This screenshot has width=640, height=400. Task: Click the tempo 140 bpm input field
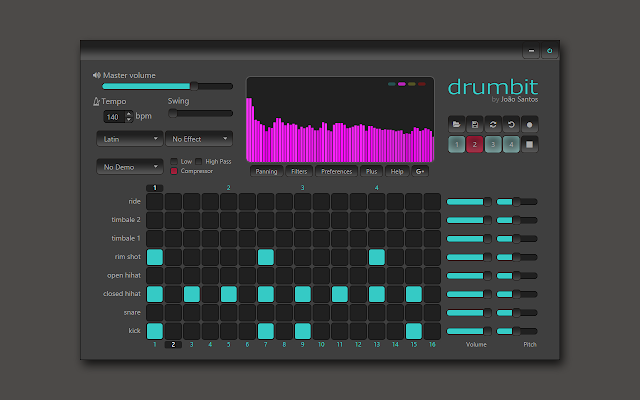point(114,117)
